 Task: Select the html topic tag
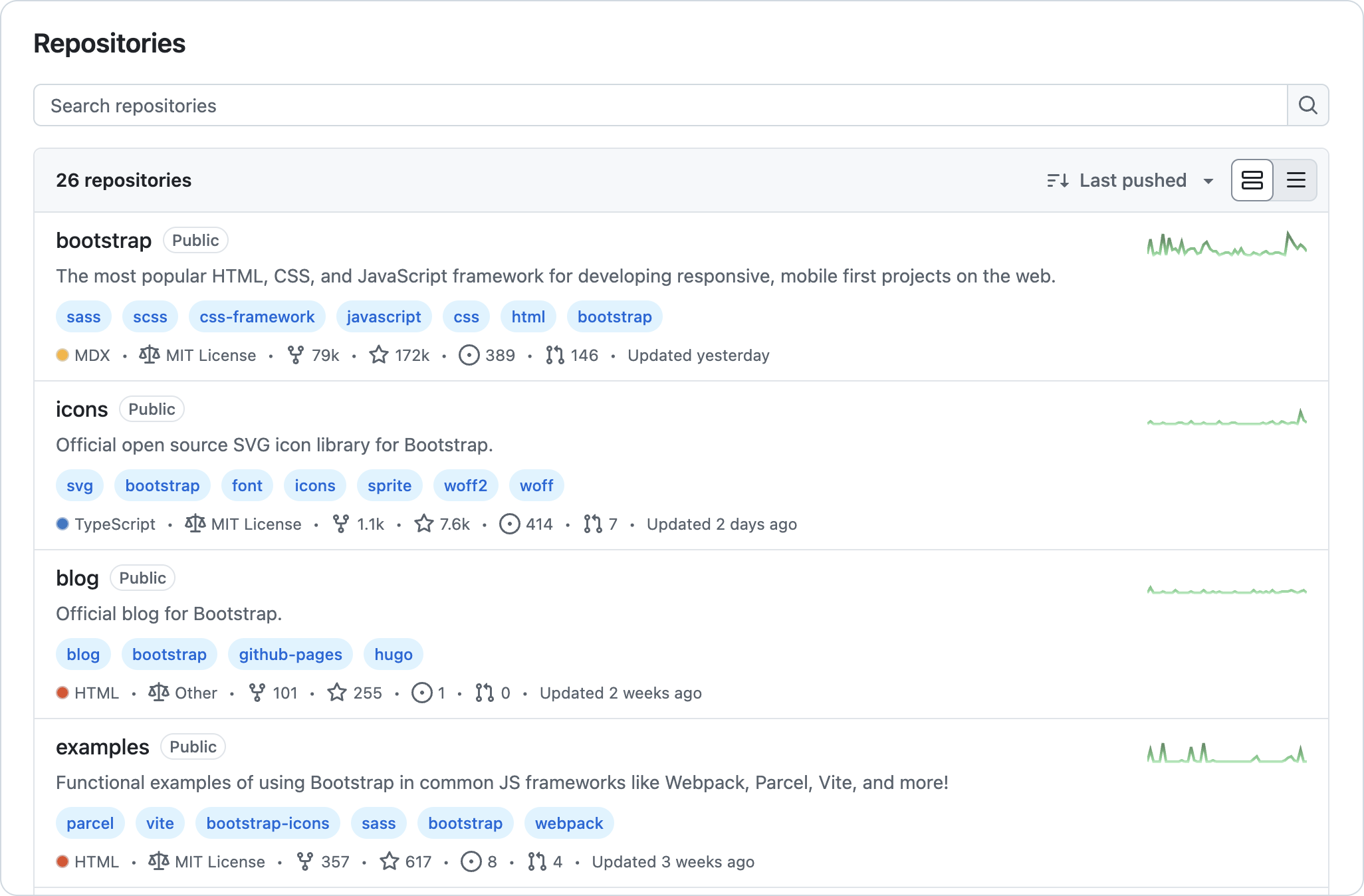click(528, 316)
